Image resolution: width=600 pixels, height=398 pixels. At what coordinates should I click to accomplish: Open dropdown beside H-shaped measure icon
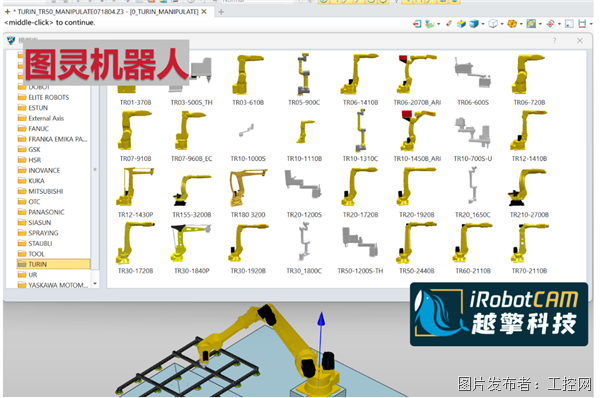tap(591, 24)
